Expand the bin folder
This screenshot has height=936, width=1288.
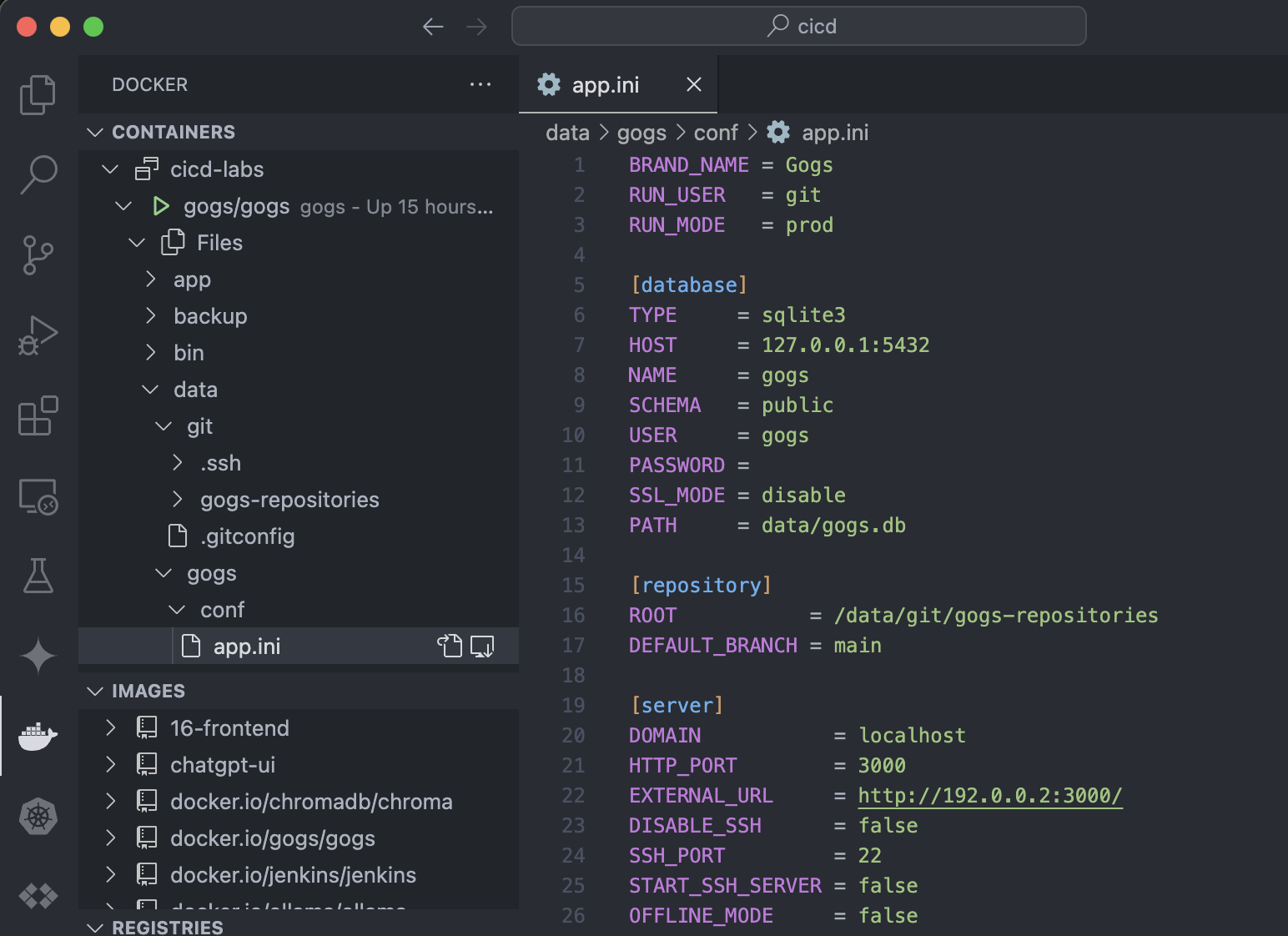(x=150, y=353)
